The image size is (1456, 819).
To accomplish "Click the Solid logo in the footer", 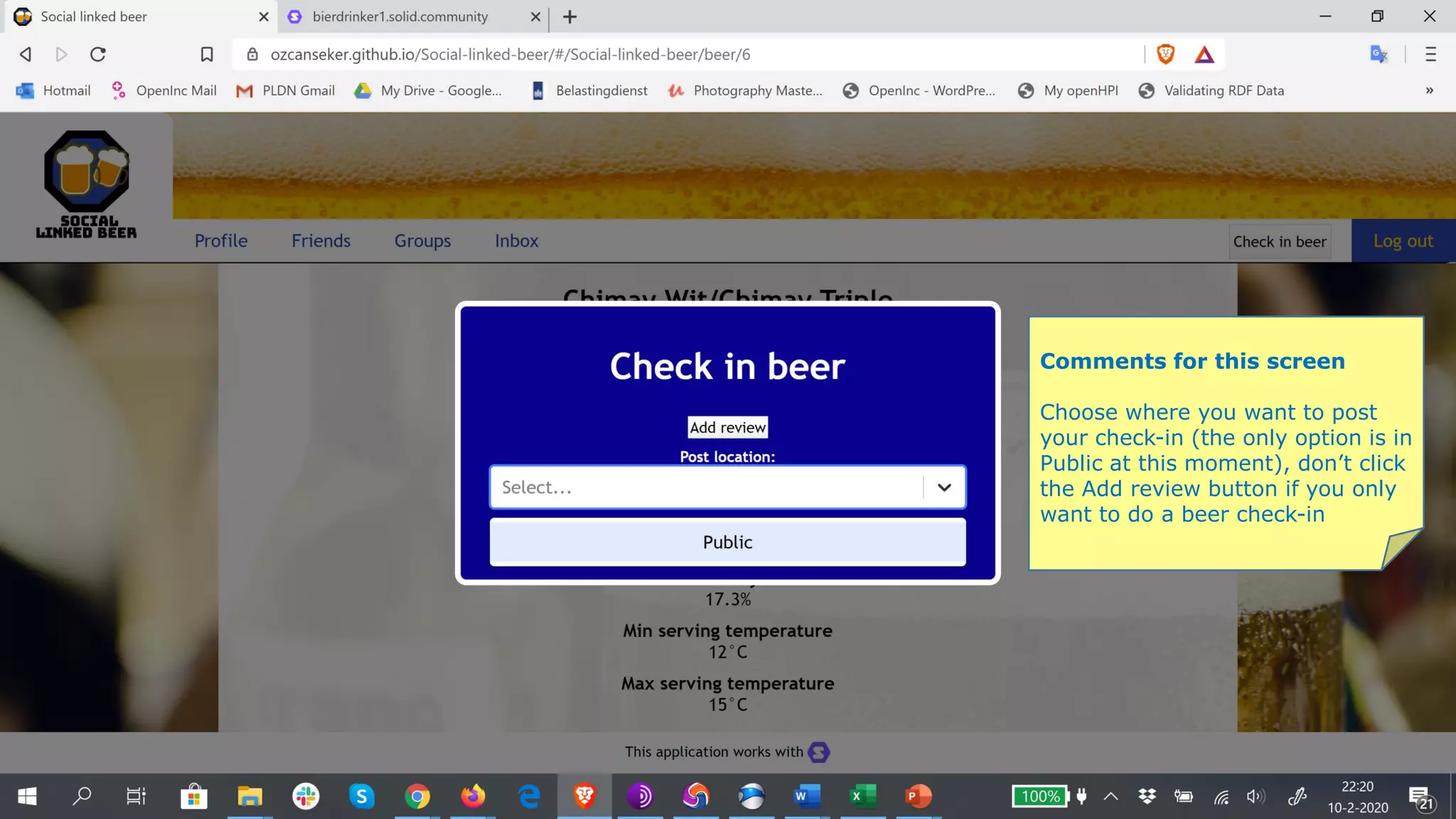I will click(x=819, y=752).
